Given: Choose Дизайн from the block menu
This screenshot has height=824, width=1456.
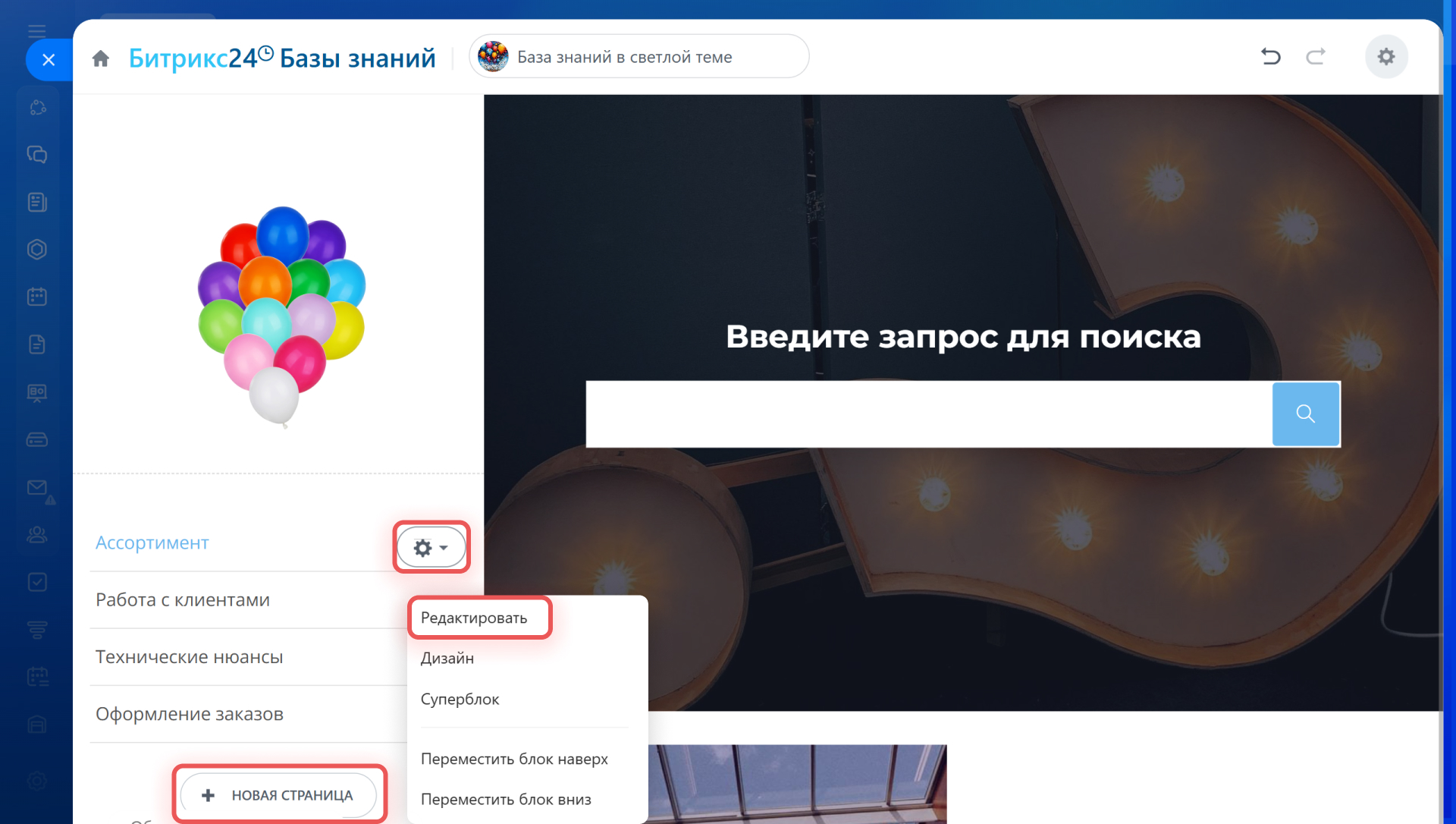Looking at the screenshot, I should coord(447,658).
